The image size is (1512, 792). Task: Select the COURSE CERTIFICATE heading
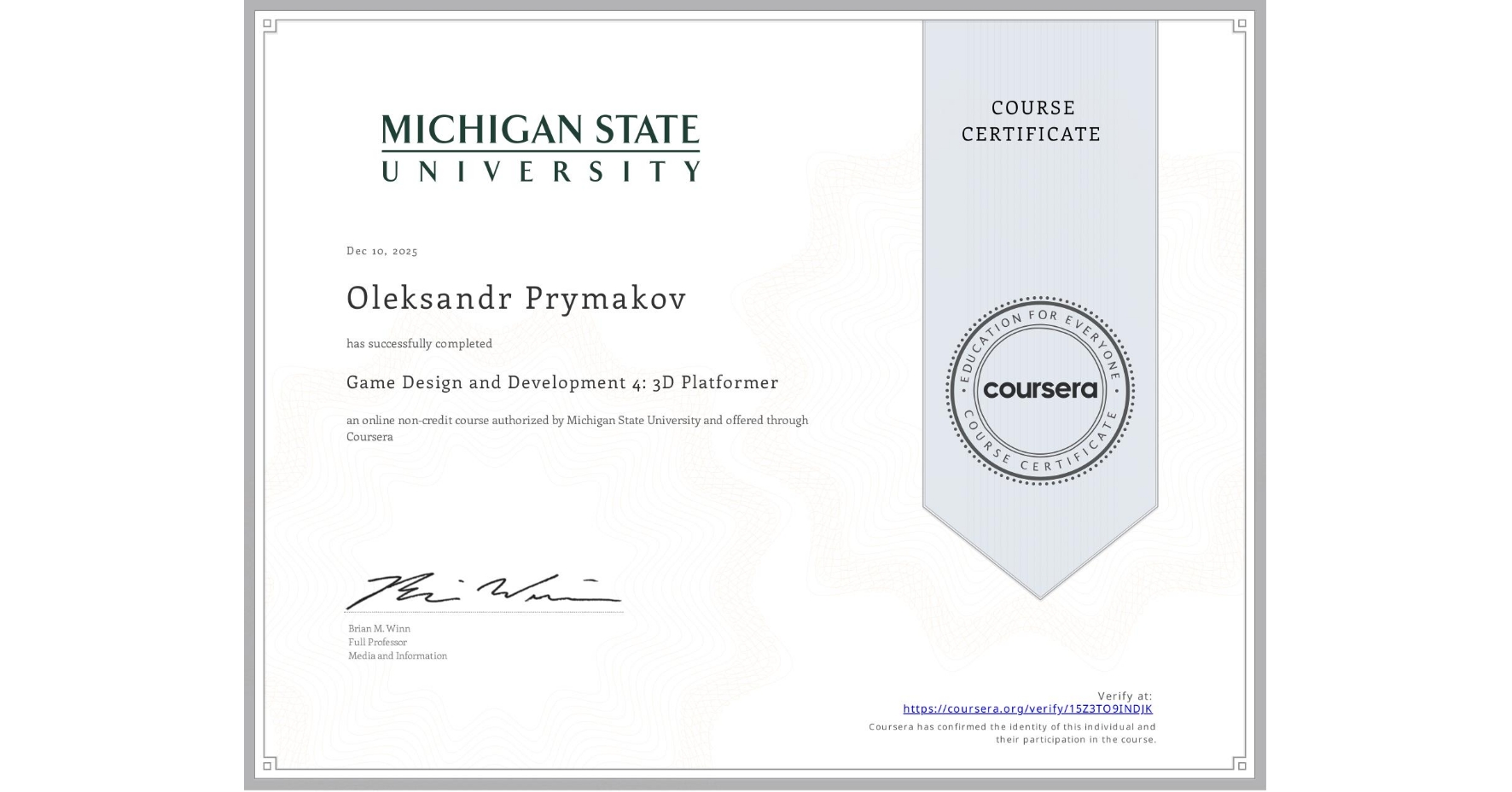[1029, 120]
